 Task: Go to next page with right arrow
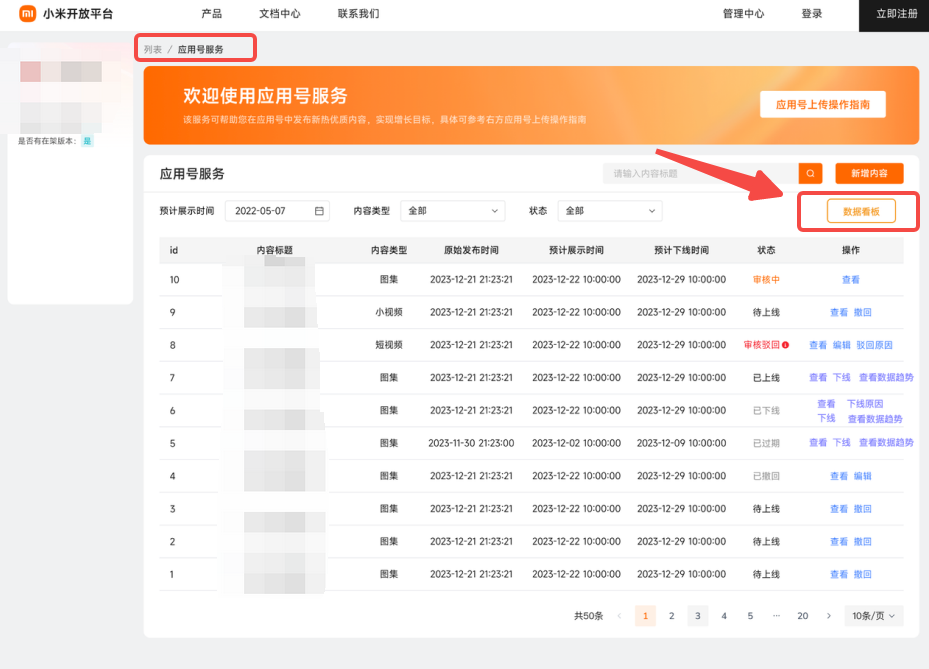pos(829,616)
